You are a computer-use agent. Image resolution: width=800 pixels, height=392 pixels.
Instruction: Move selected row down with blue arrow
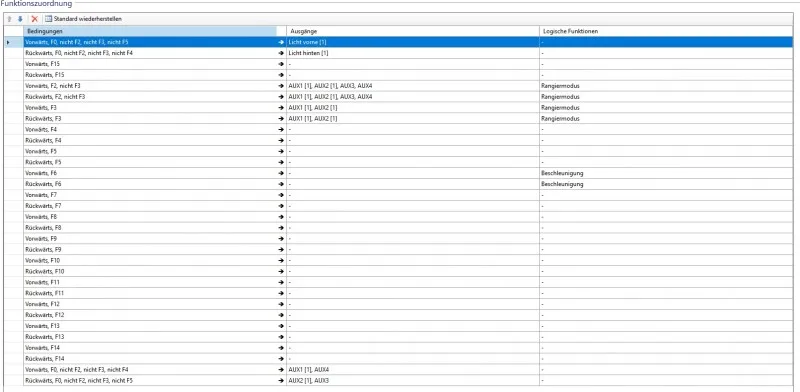pos(20,19)
